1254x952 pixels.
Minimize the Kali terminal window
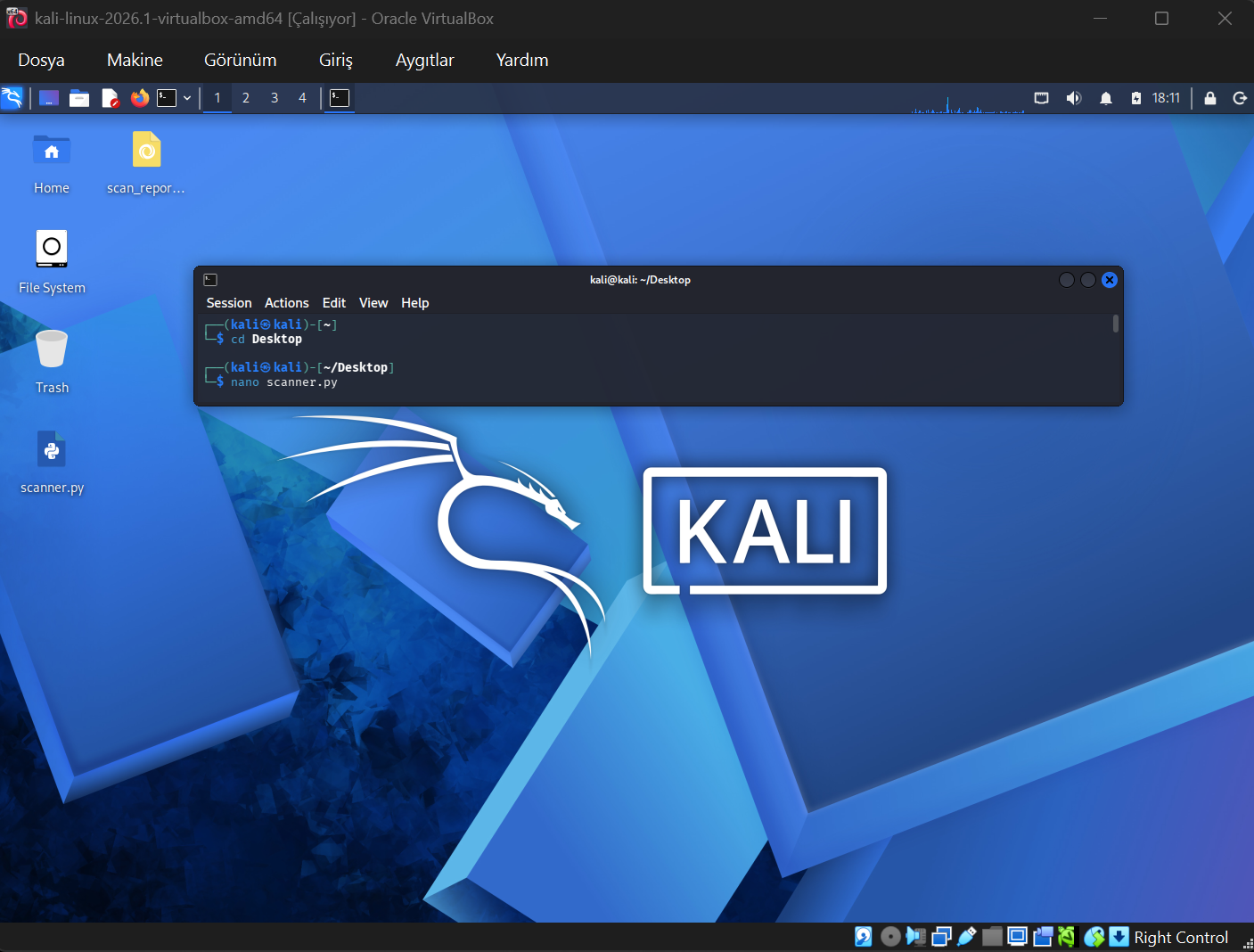point(1067,280)
